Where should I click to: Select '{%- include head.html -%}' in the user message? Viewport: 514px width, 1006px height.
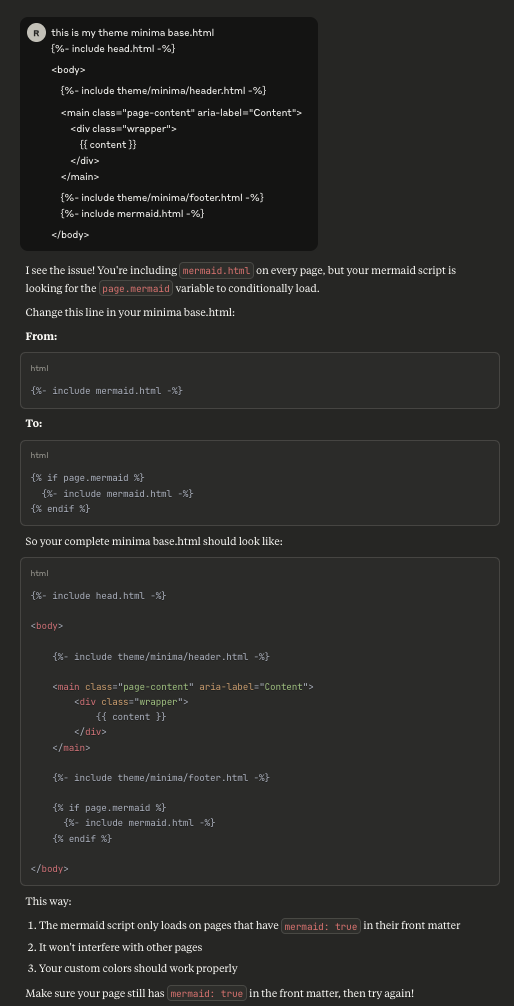pyautogui.click(x=113, y=49)
